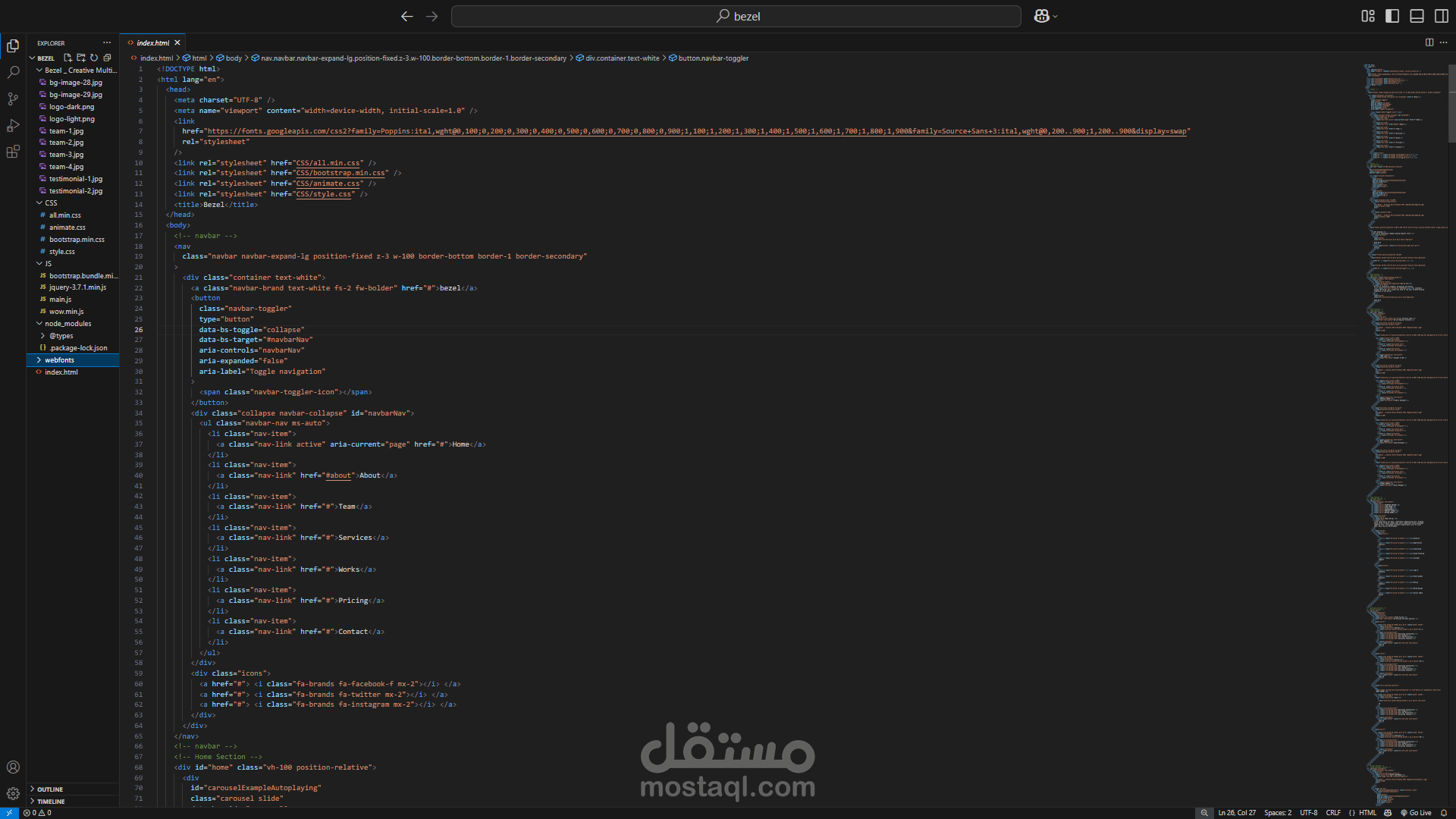The image size is (1456, 819).
Task: Open the Extensions view
Action: tap(13, 152)
